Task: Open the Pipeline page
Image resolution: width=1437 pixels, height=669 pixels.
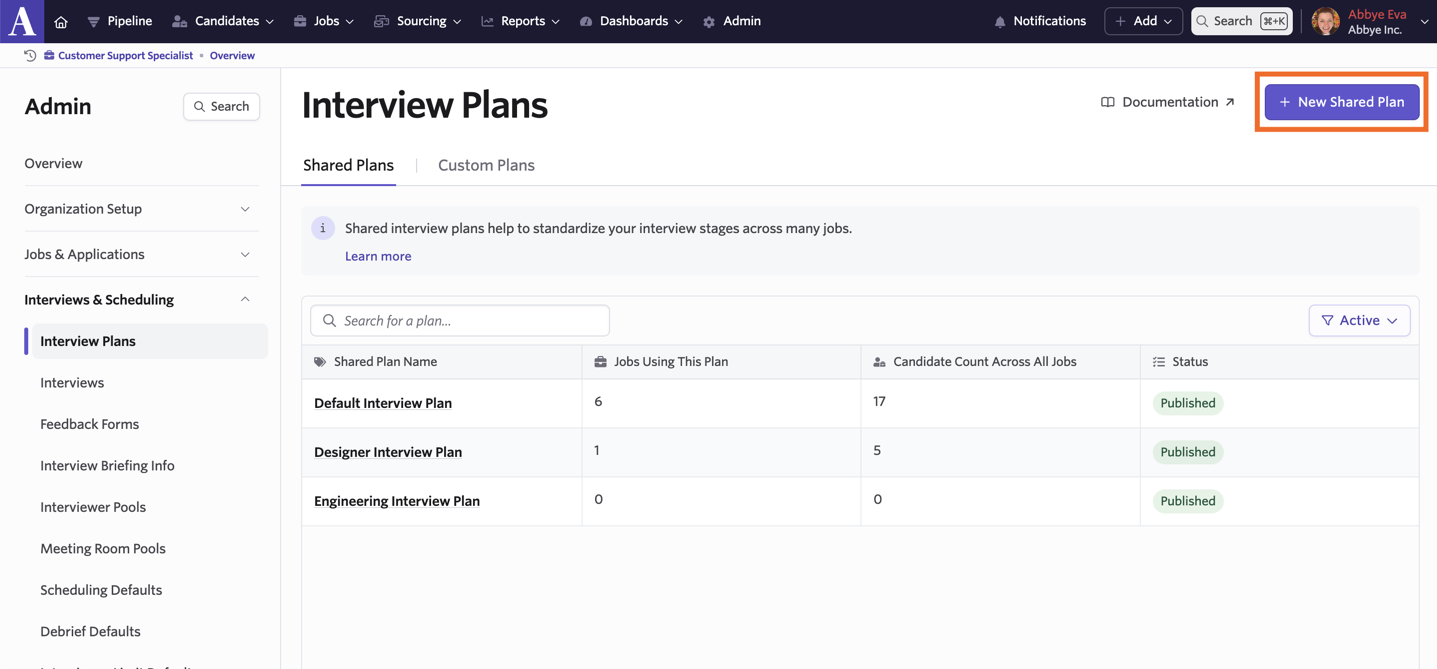Action: pyautogui.click(x=120, y=21)
